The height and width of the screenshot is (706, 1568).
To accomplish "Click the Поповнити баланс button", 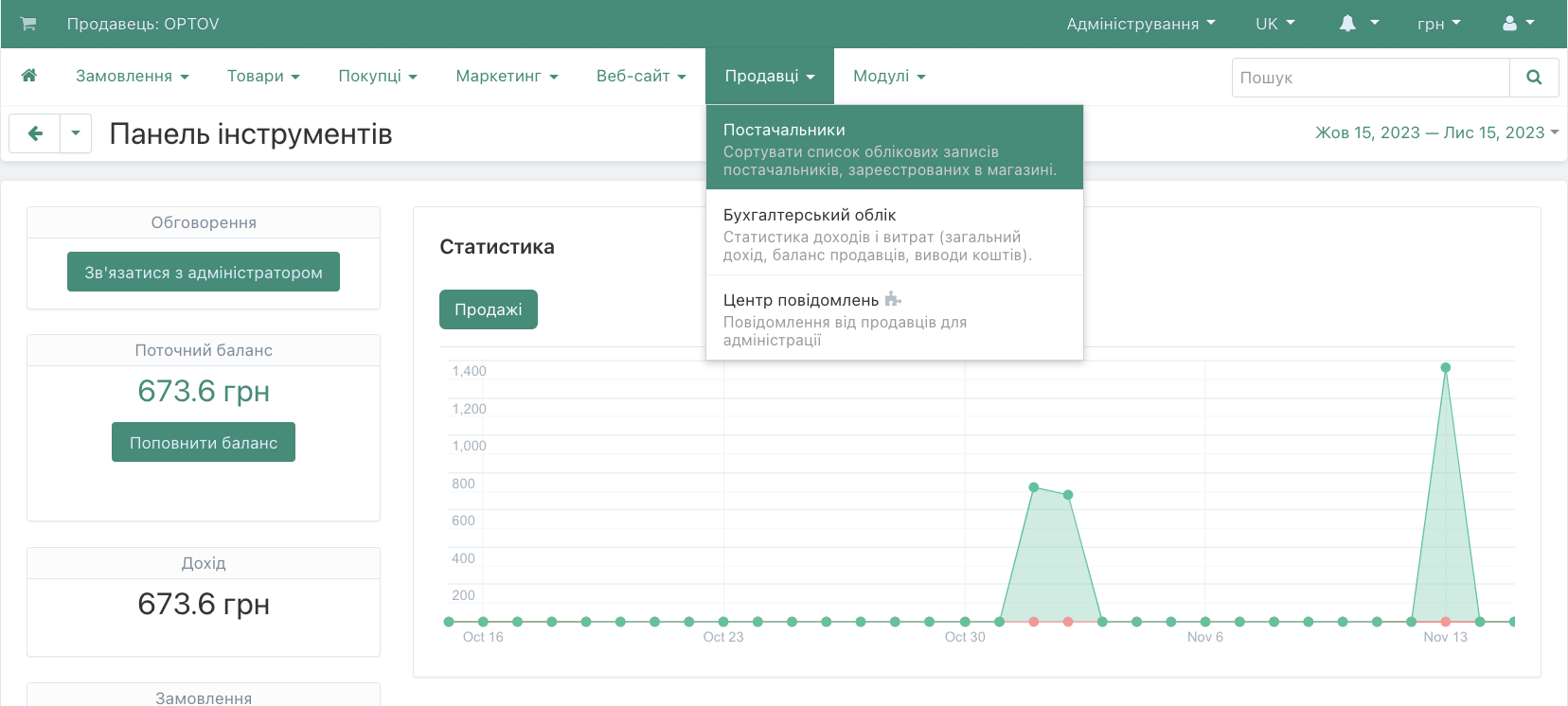I will (204, 442).
